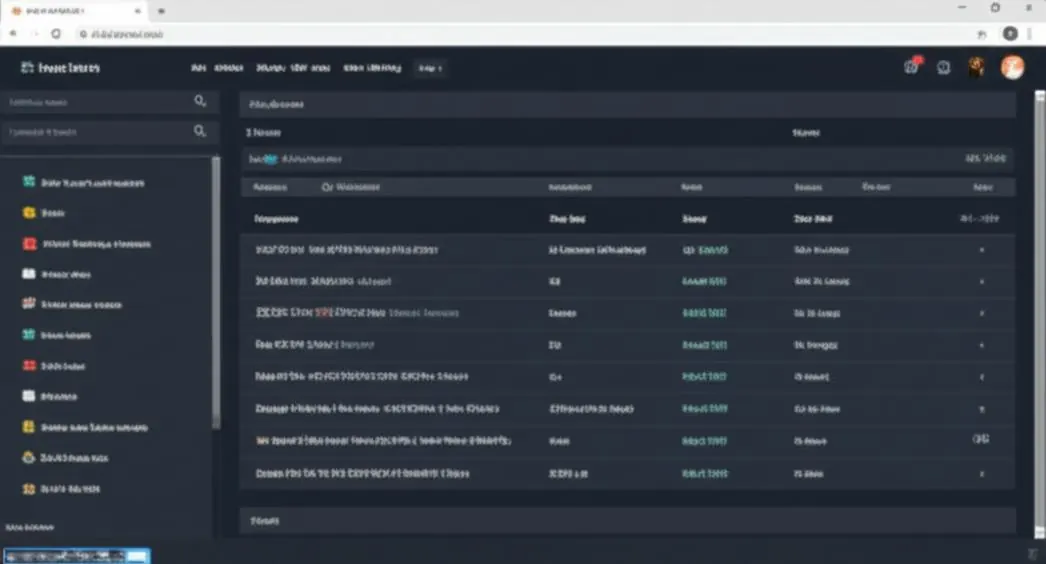This screenshot has height=564, width=1046.
Task: Open the orange user avatar menu
Action: [x=1012, y=67]
